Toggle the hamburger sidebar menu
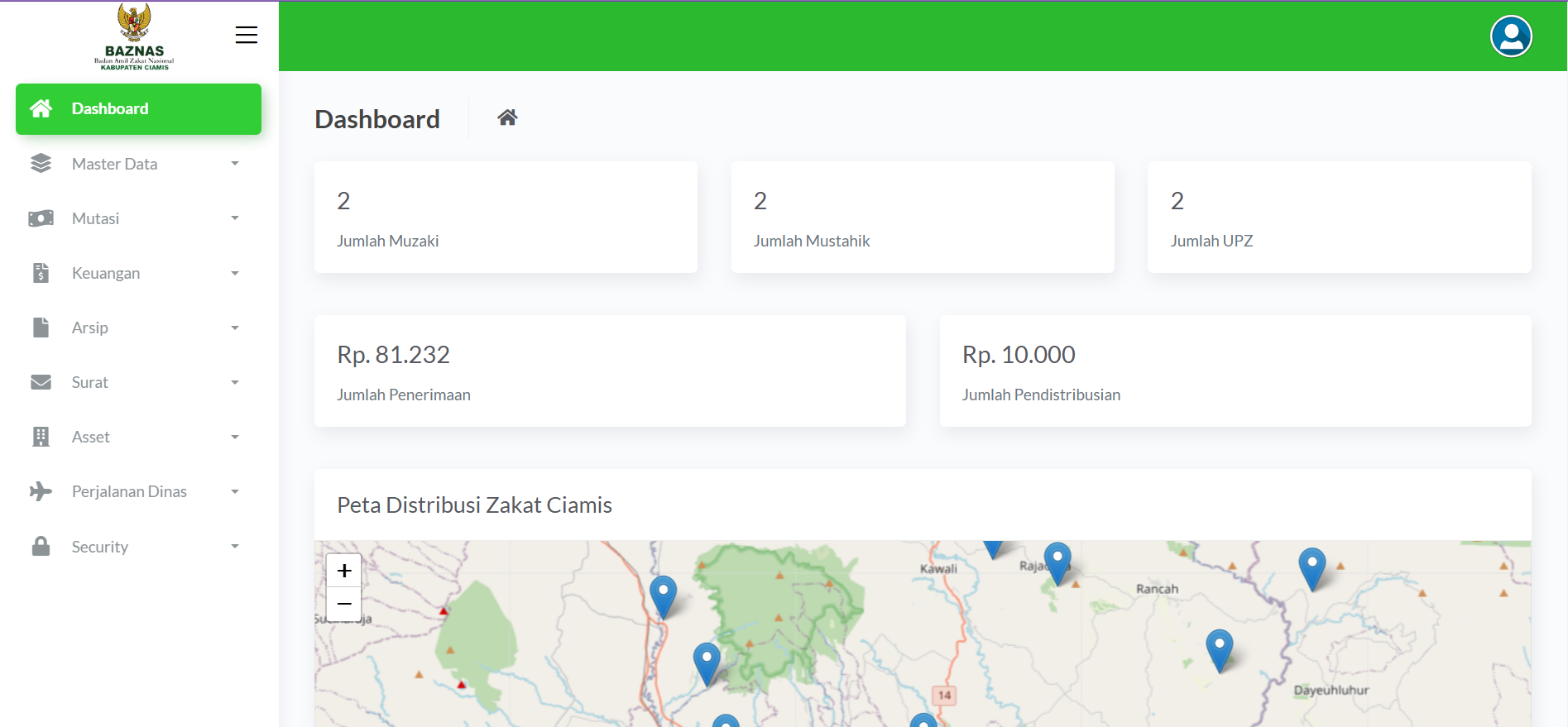1568x727 pixels. coord(246,35)
